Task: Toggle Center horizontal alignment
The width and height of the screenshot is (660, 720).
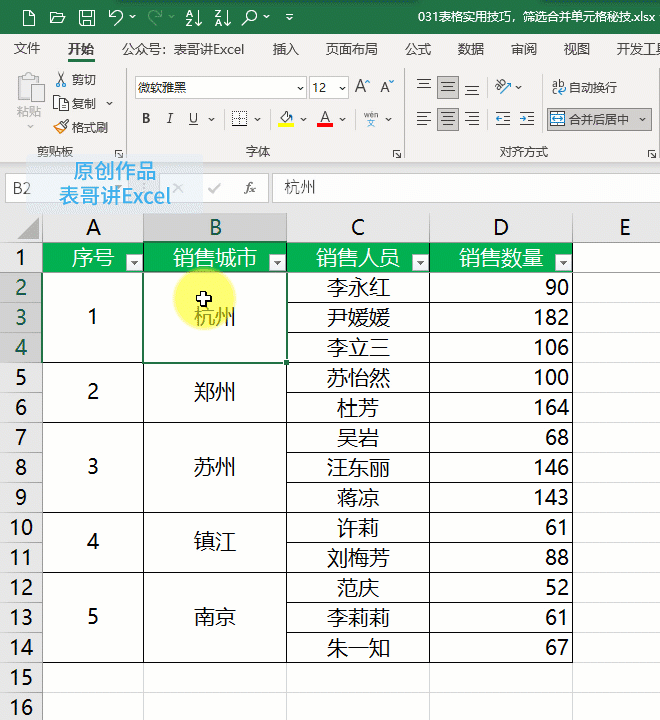Action: (448, 119)
